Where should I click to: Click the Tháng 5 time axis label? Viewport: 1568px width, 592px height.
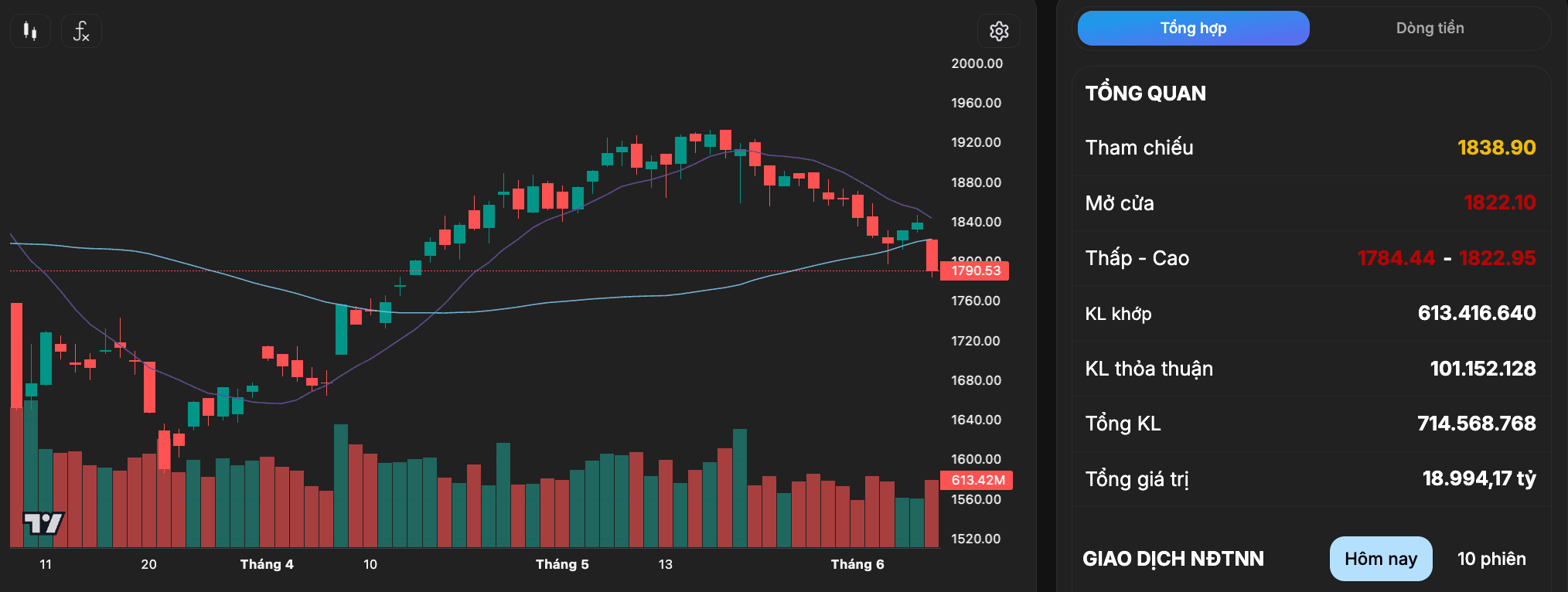(x=562, y=564)
